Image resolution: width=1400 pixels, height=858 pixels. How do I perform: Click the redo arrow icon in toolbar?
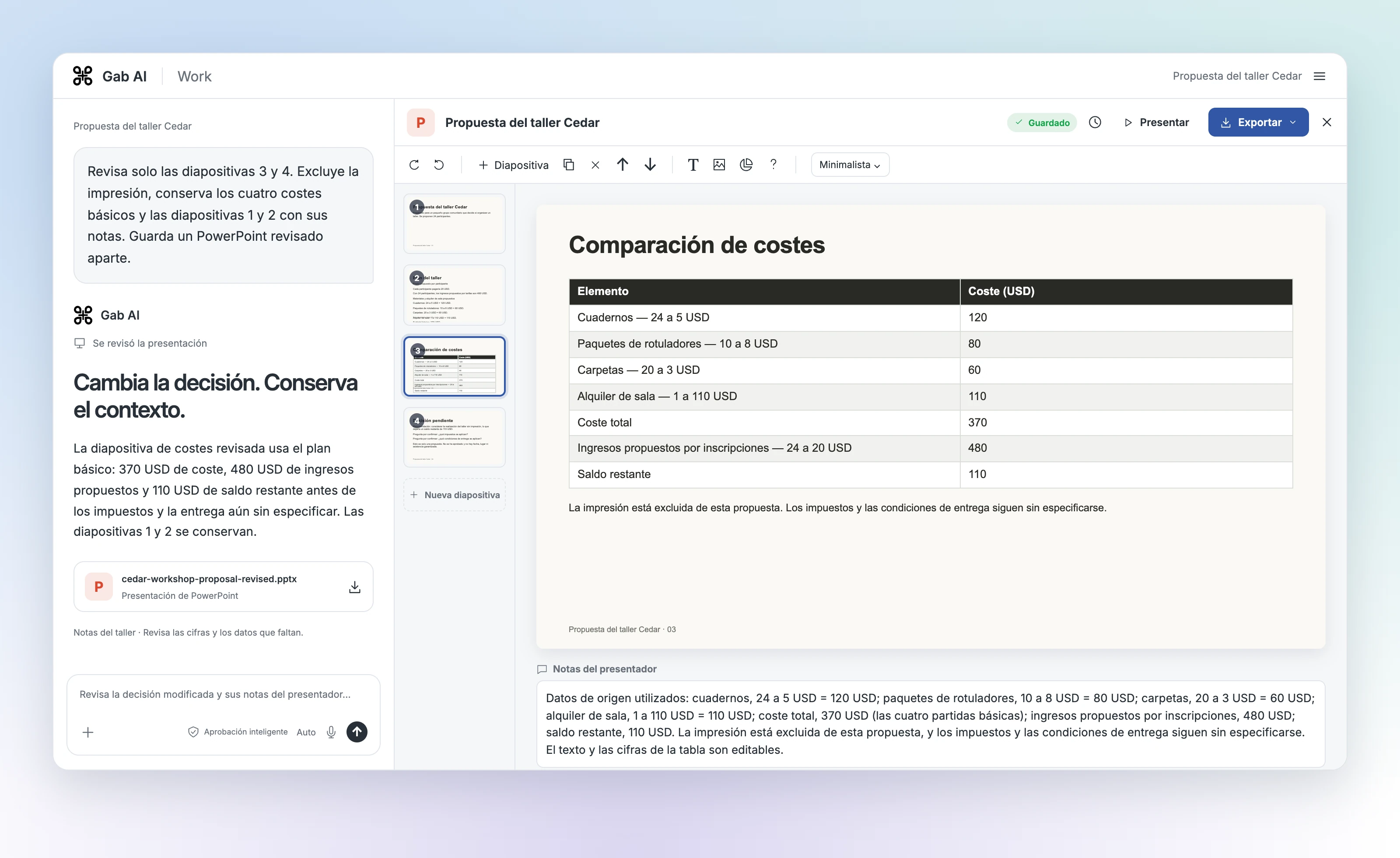click(x=414, y=165)
